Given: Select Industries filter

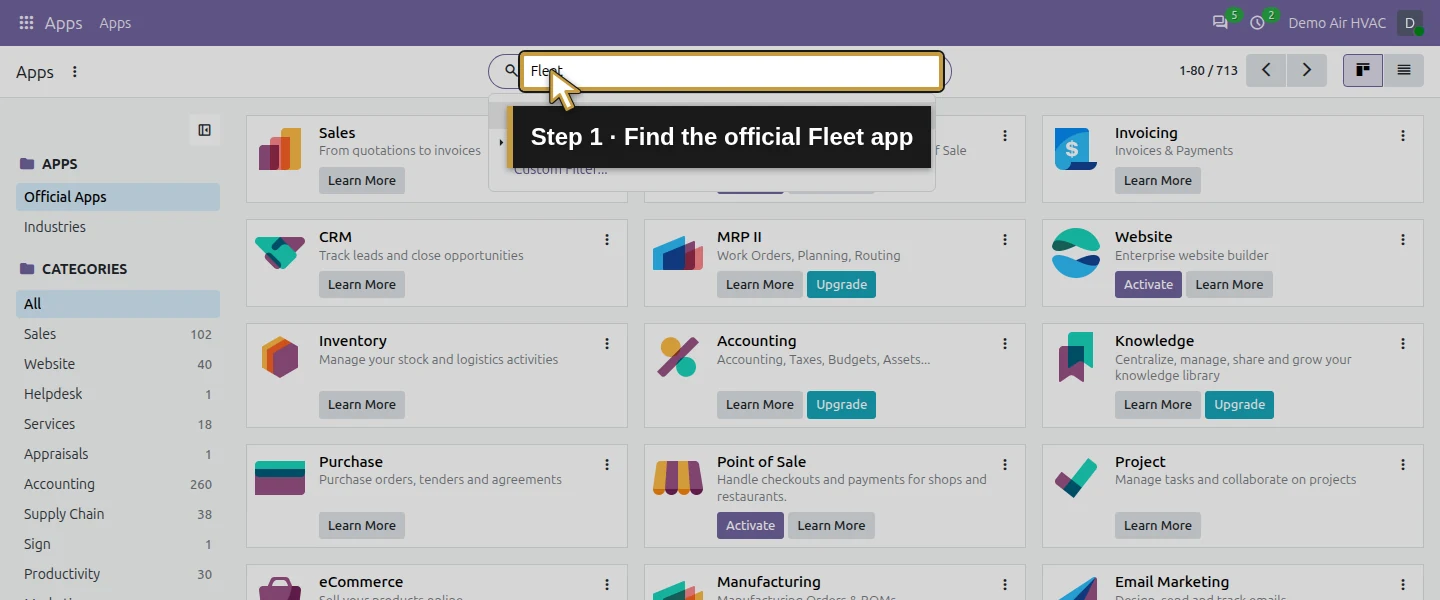Looking at the screenshot, I should coord(118,227).
